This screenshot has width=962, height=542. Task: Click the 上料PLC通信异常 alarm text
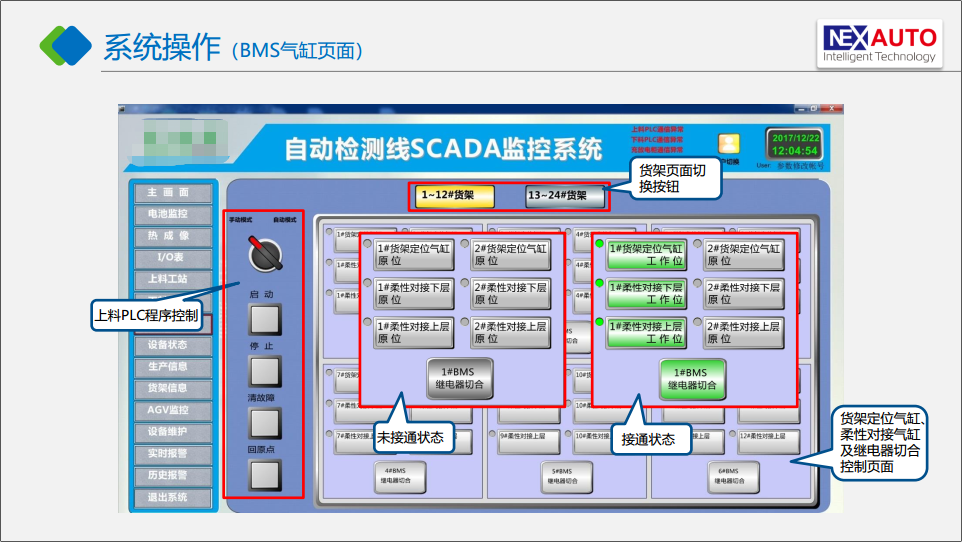pyautogui.click(x=658, y=130)
